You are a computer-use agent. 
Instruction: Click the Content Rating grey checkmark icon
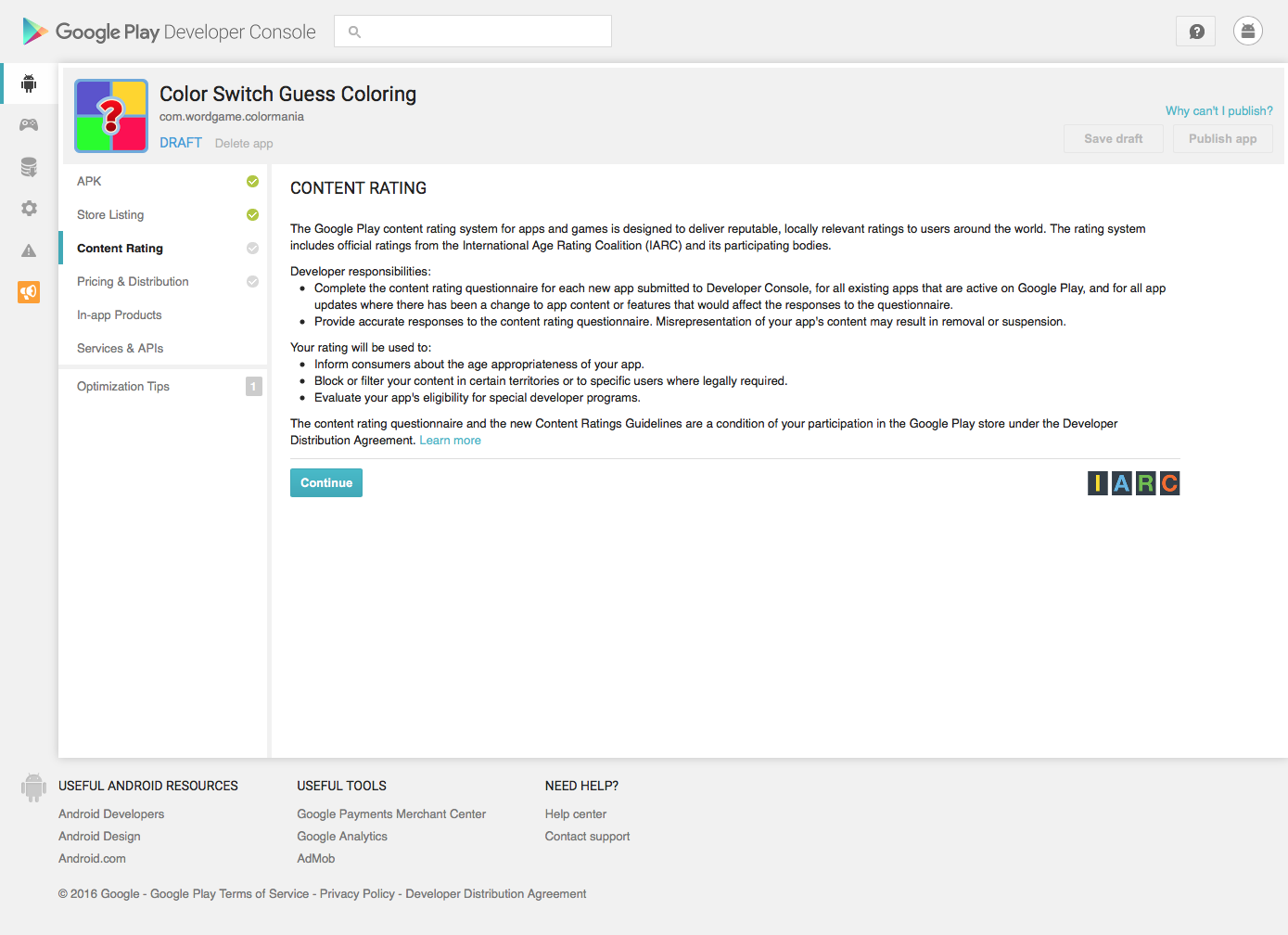click(252, 249)
